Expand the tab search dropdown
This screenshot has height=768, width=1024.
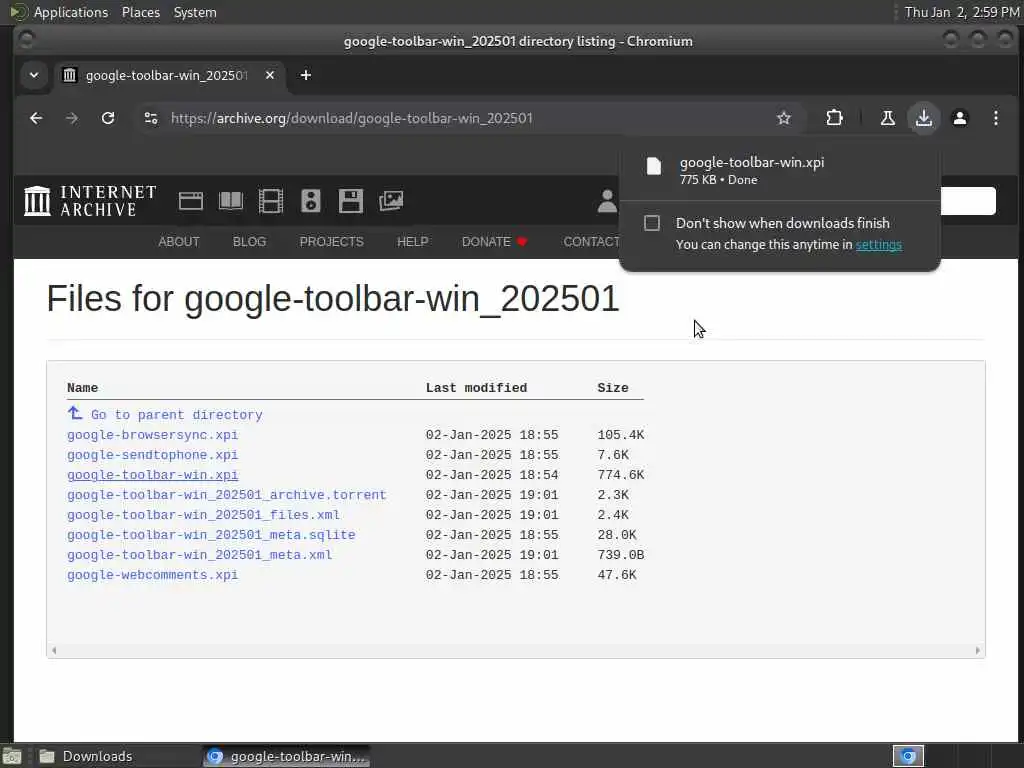pos(34,75)
